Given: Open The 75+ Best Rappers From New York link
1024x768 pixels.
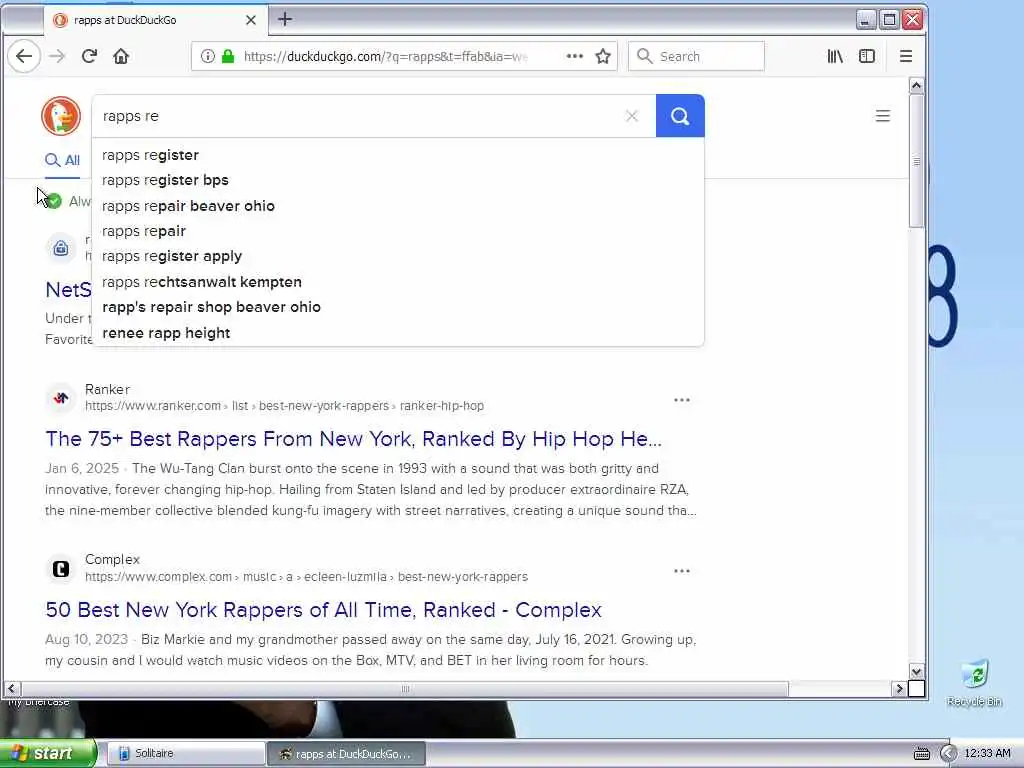Looking at the screenshot, I should [x=353, y=439].
